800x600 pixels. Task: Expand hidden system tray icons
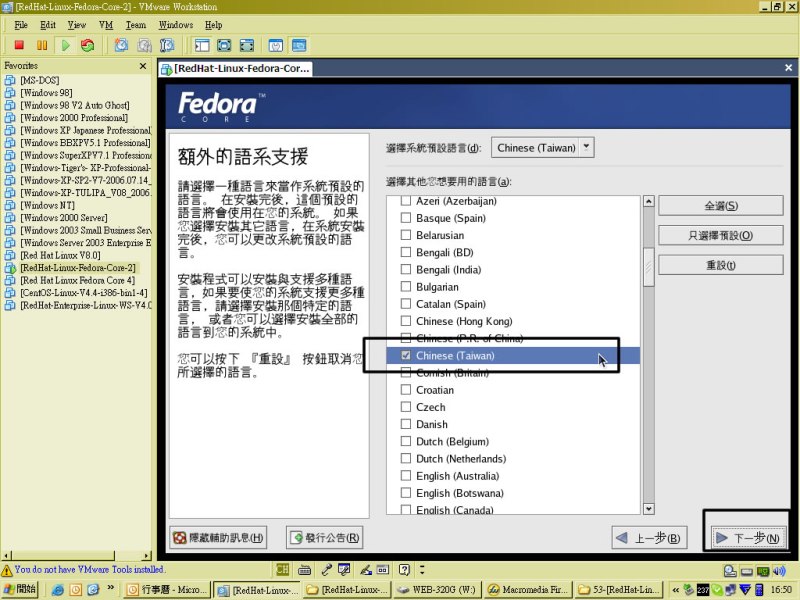[x=676, y=590]
